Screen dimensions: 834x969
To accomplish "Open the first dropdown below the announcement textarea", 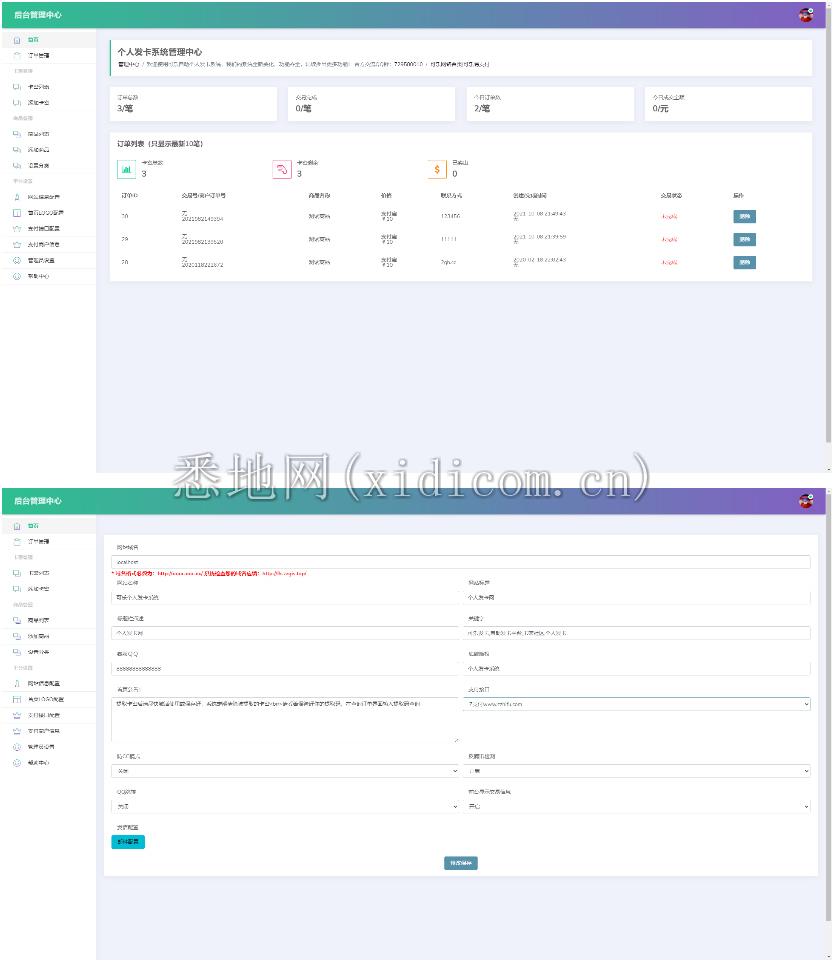I will pyautogui.click(x=285, y=771).
